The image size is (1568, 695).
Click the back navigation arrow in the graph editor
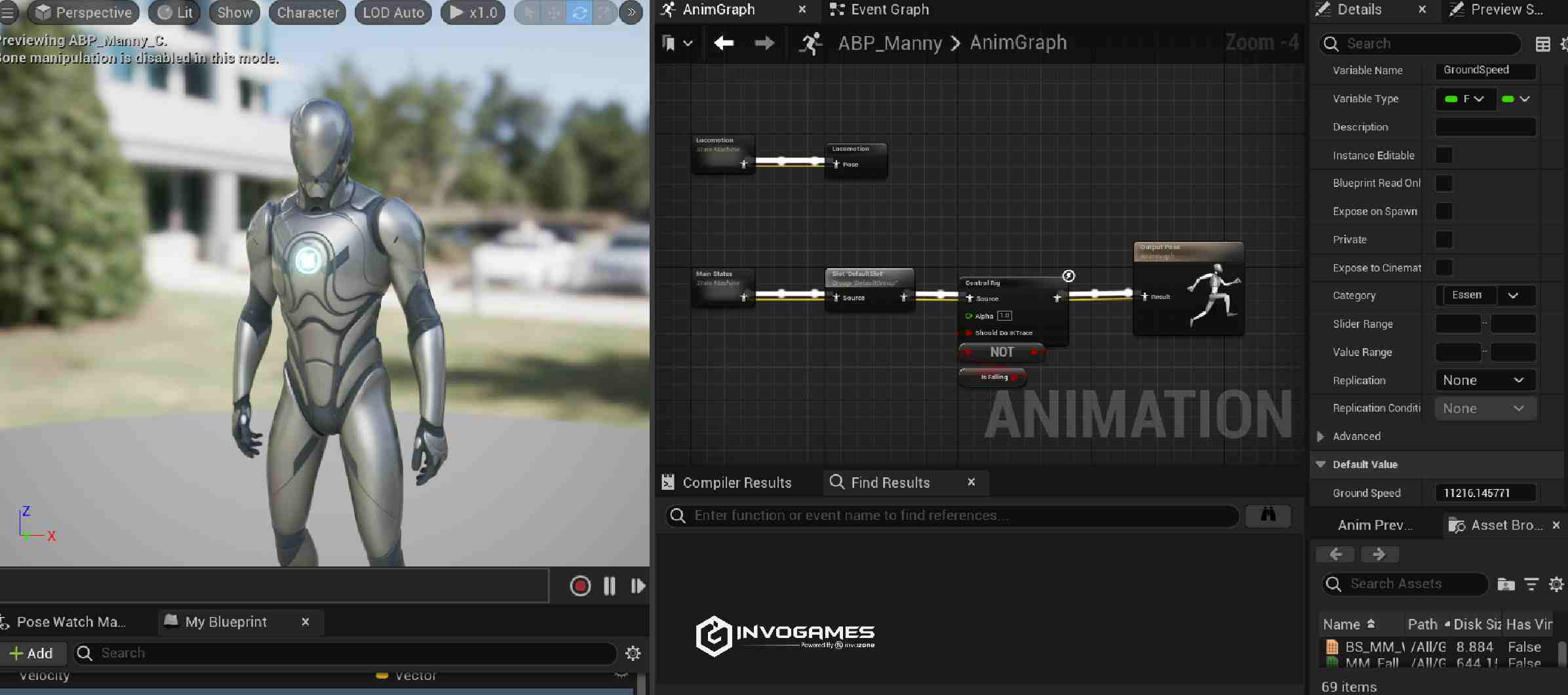coord(723,43)
